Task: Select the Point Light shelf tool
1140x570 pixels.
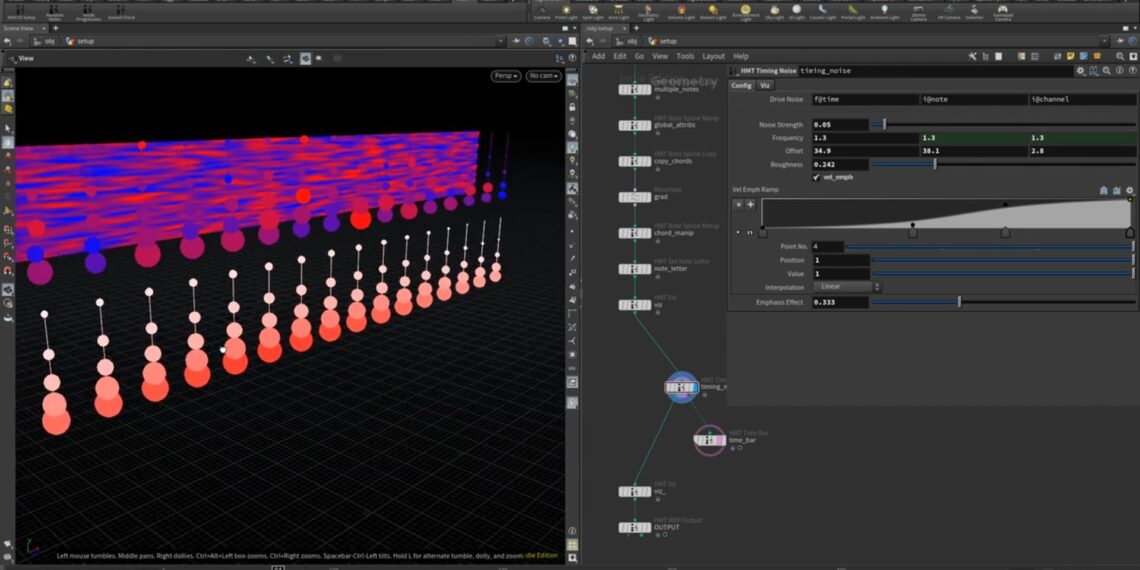Action: pyautogui.click(x=567, y=9)
